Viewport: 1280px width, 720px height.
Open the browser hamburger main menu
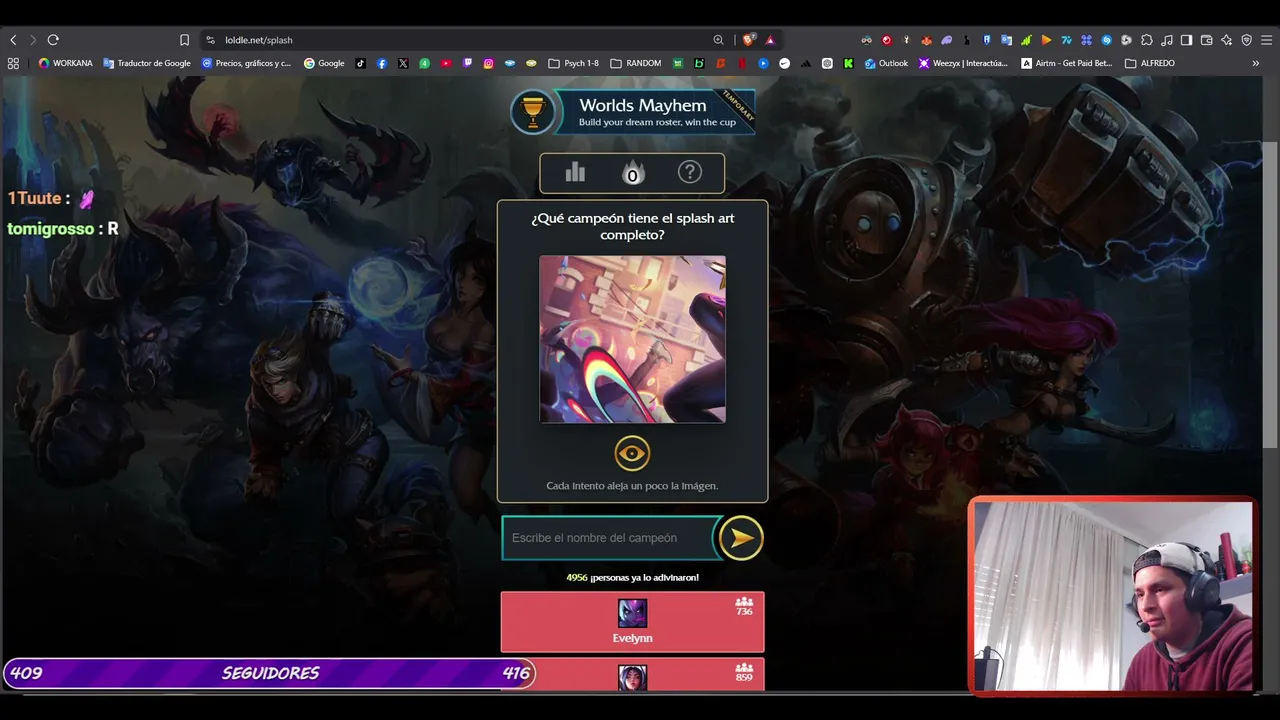(1266, 40)
